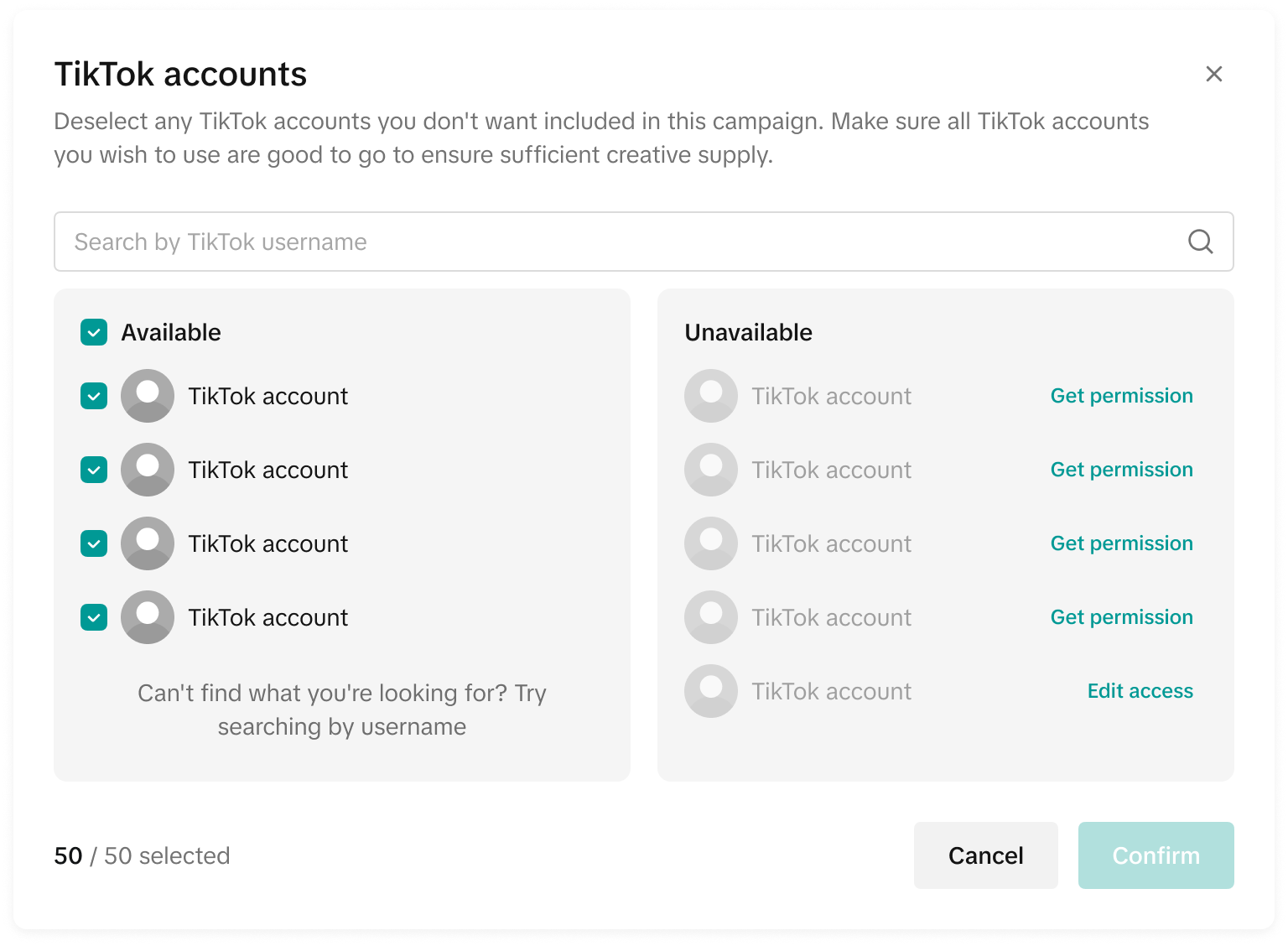This screenshot has height=946, width=1288.
Task: Toggle the Available select-all checkbox
Action: (x=94, y=332)
